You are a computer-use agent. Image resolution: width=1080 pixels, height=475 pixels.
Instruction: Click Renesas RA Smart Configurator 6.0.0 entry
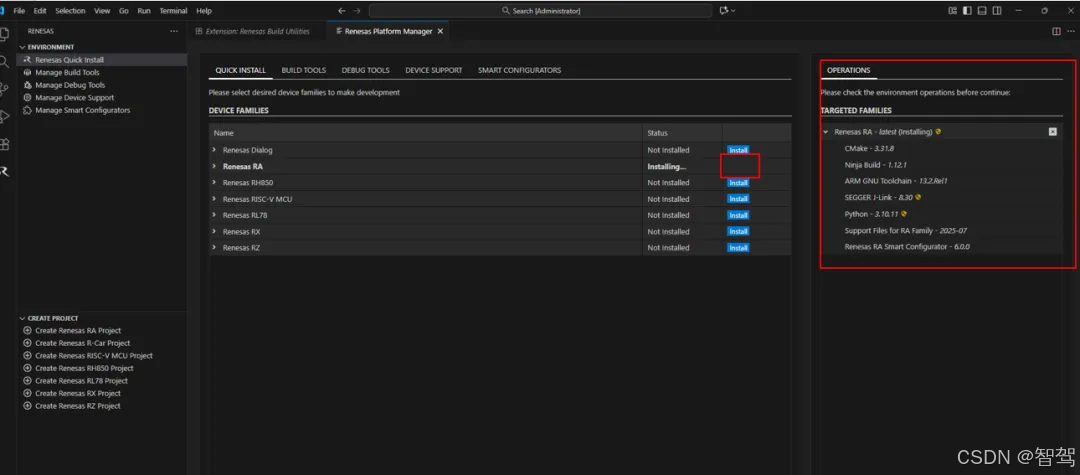click(x=907, y=246)
